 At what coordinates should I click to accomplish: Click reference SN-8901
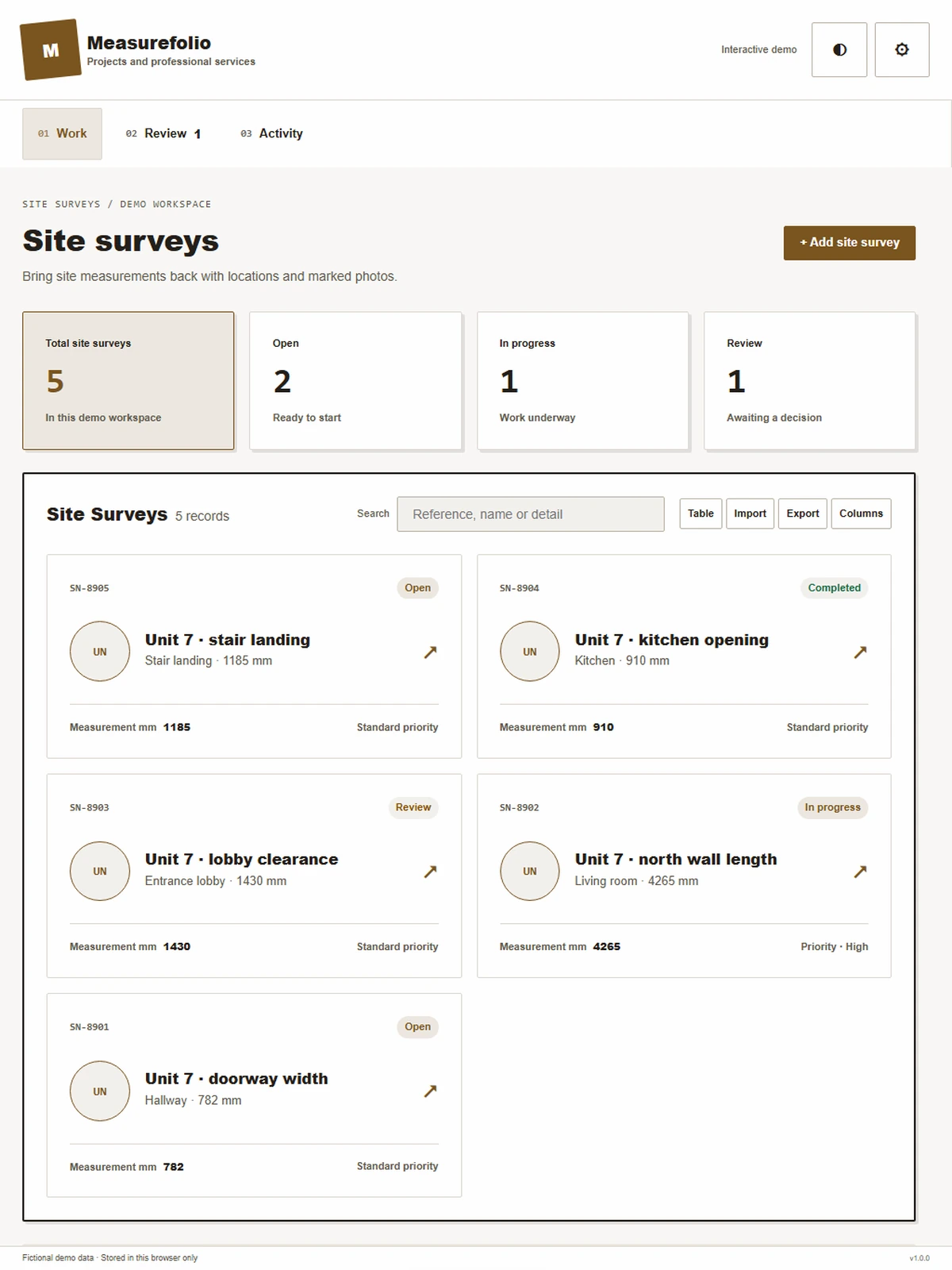click(x=90, y=1027)
